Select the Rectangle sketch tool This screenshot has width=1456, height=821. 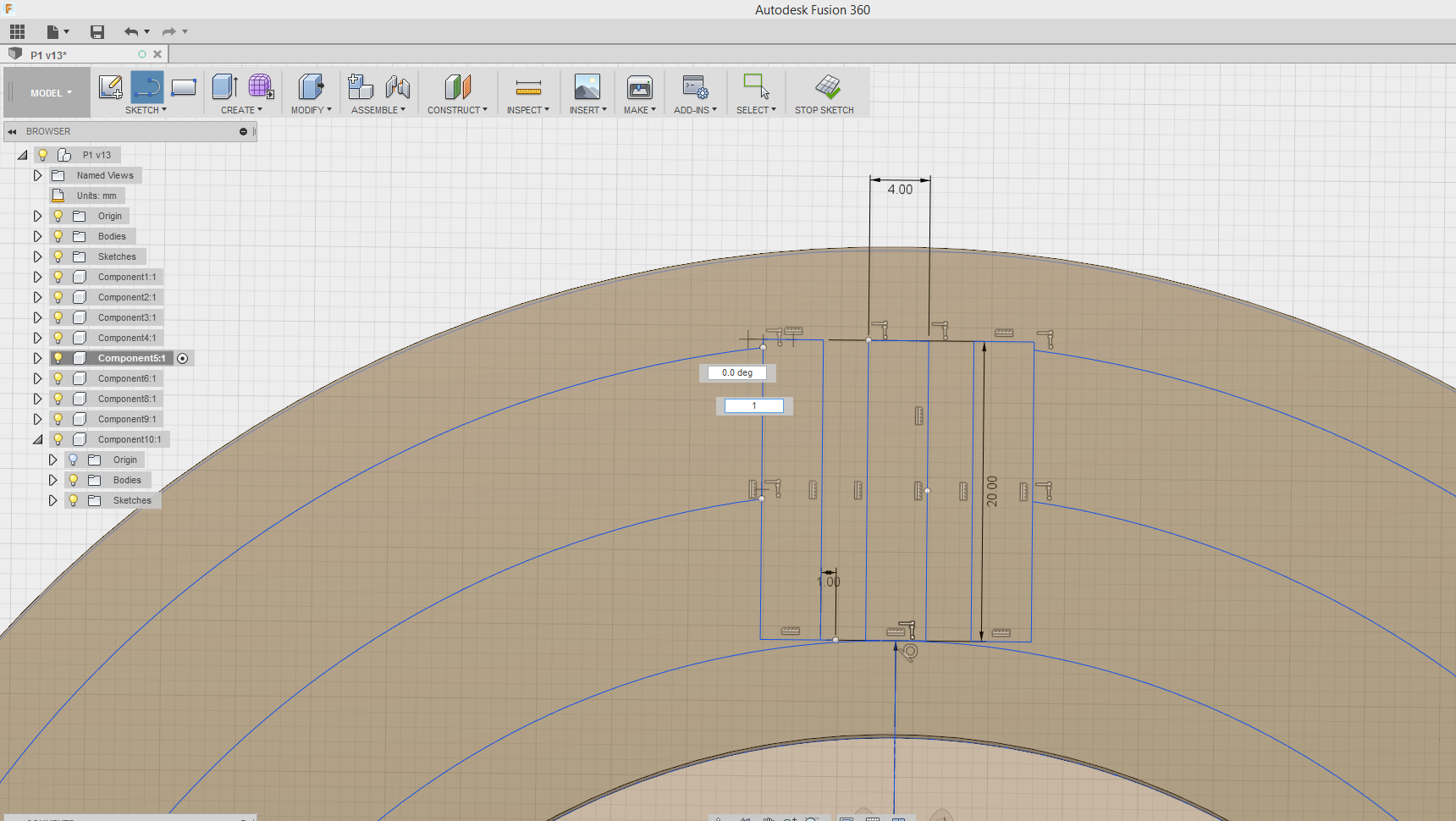(x=184, y=86)
